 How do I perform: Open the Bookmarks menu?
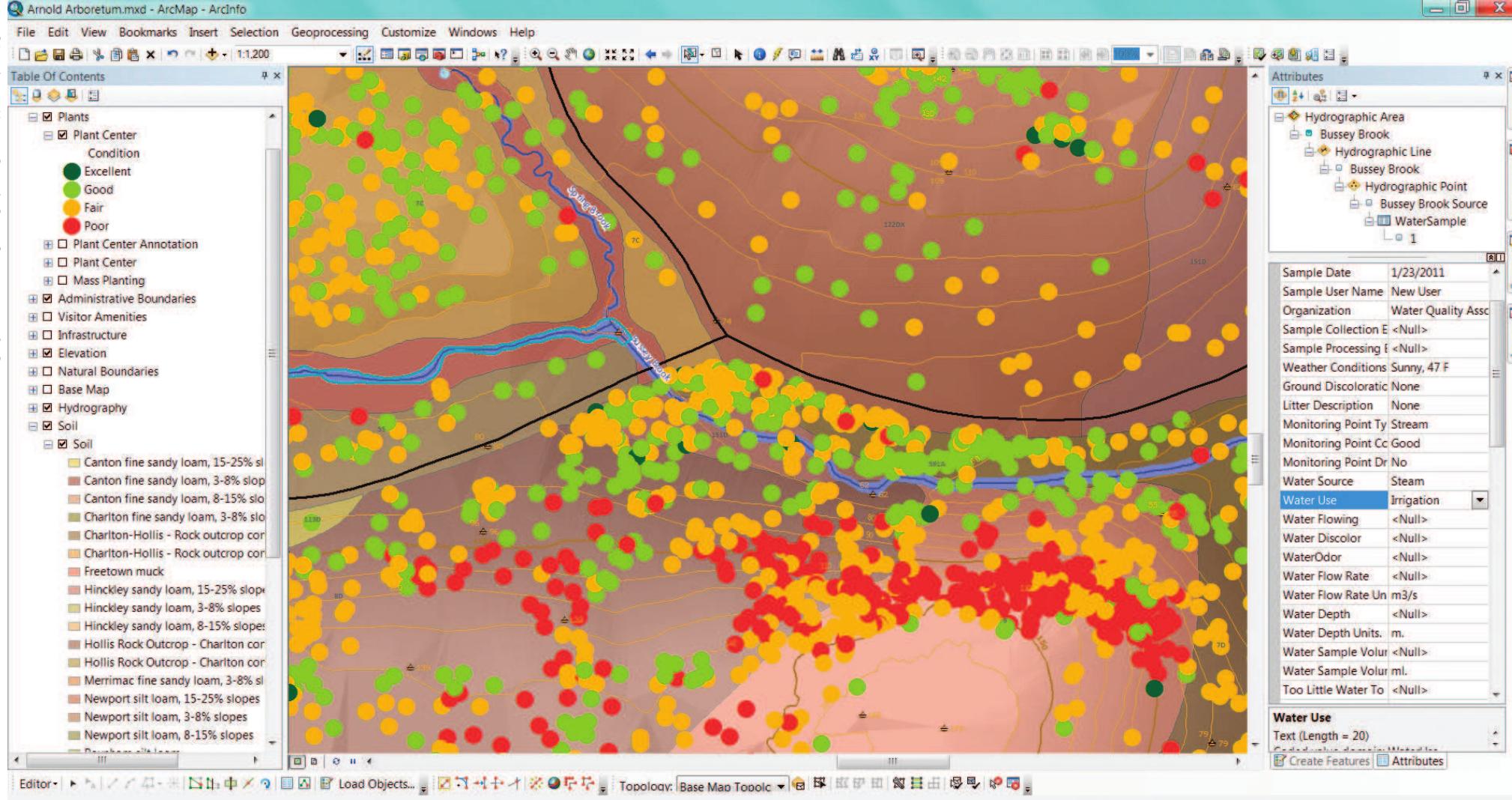tap(148, 32)
